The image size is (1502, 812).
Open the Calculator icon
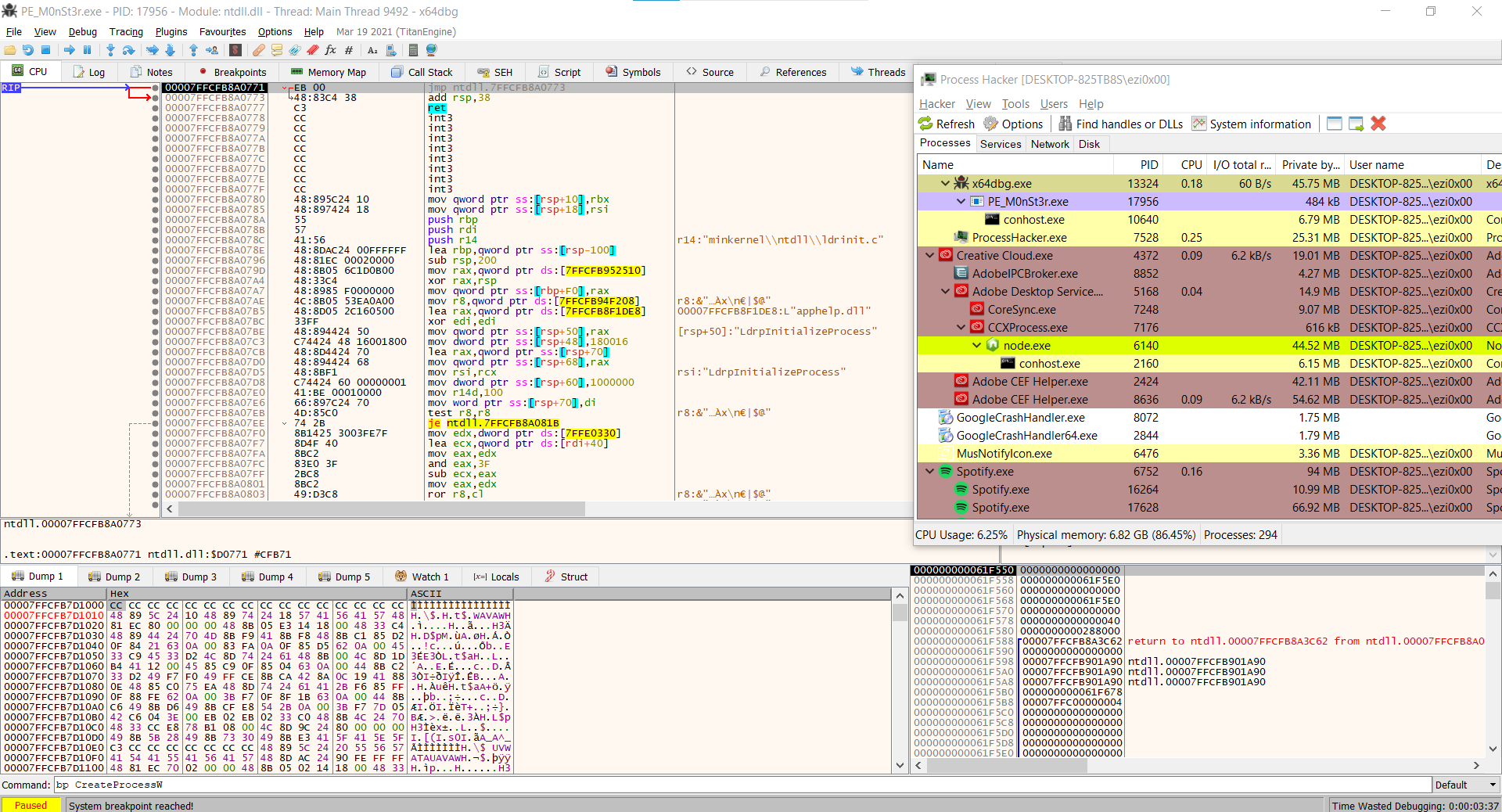pyautogui.click(x=413, y=50)
